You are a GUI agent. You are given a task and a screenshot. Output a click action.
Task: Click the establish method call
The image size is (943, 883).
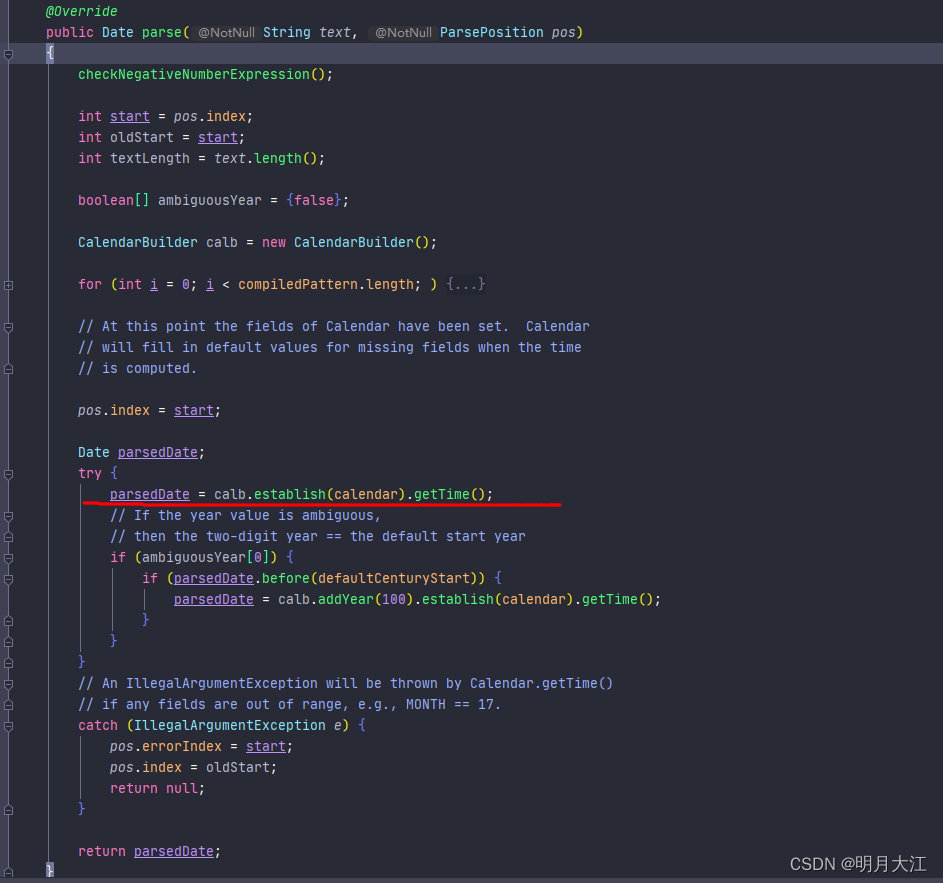pyautogui.click(x=287, y=494)
